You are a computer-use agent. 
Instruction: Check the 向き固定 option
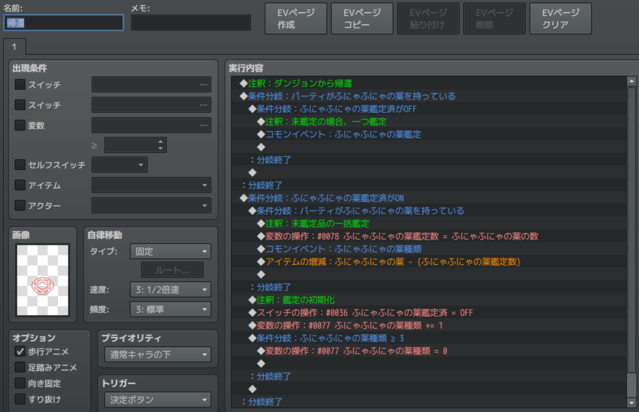point(20,383)
